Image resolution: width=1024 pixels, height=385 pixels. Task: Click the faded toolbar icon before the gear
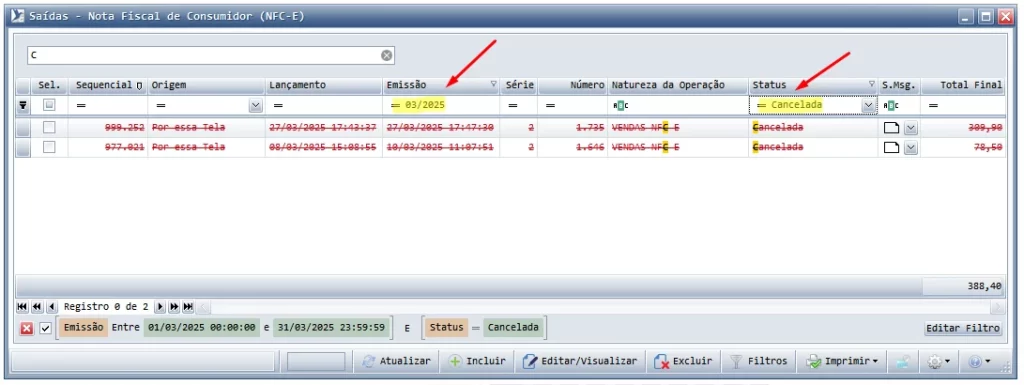point(903,361)
